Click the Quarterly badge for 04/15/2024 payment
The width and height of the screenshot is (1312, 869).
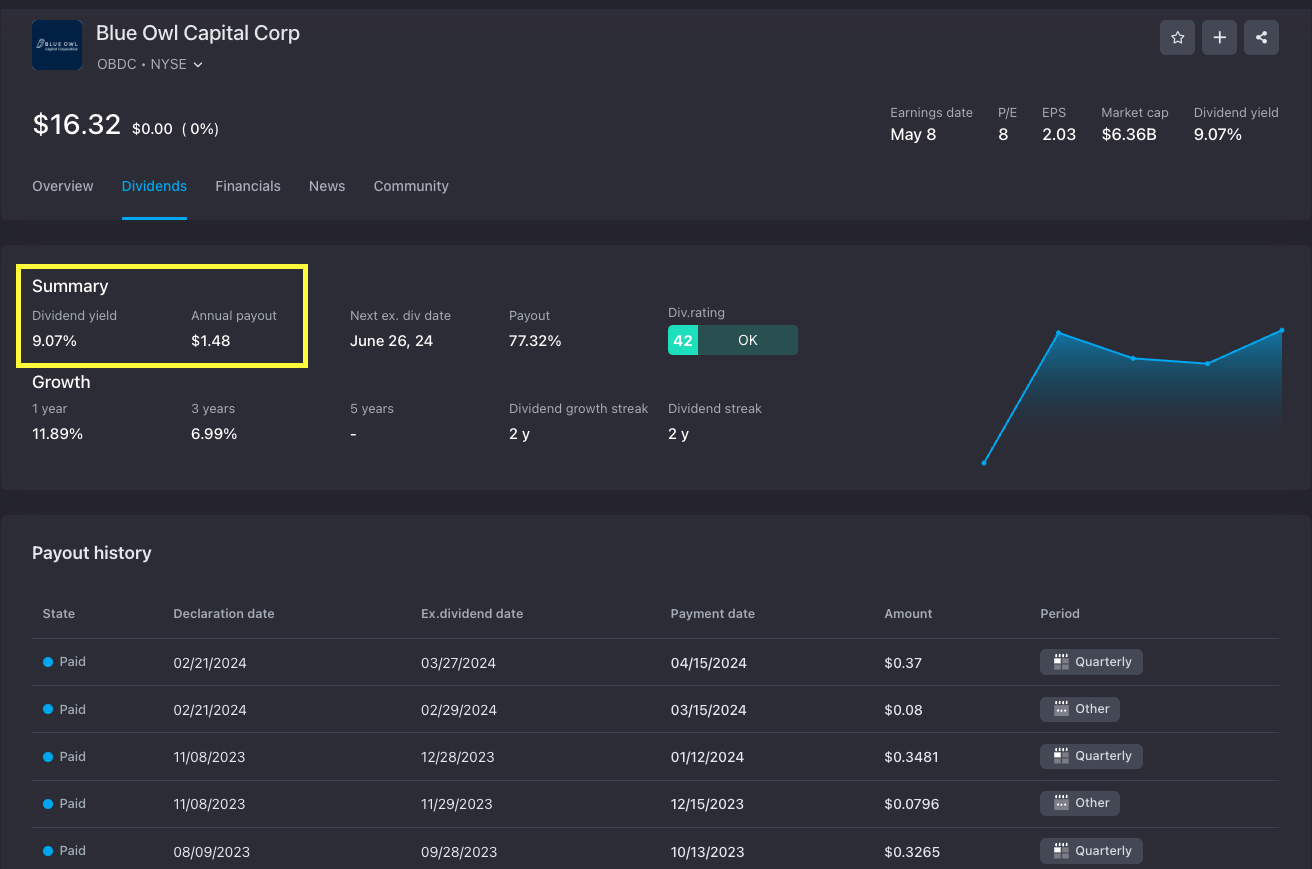click(x=1091, y=662)
